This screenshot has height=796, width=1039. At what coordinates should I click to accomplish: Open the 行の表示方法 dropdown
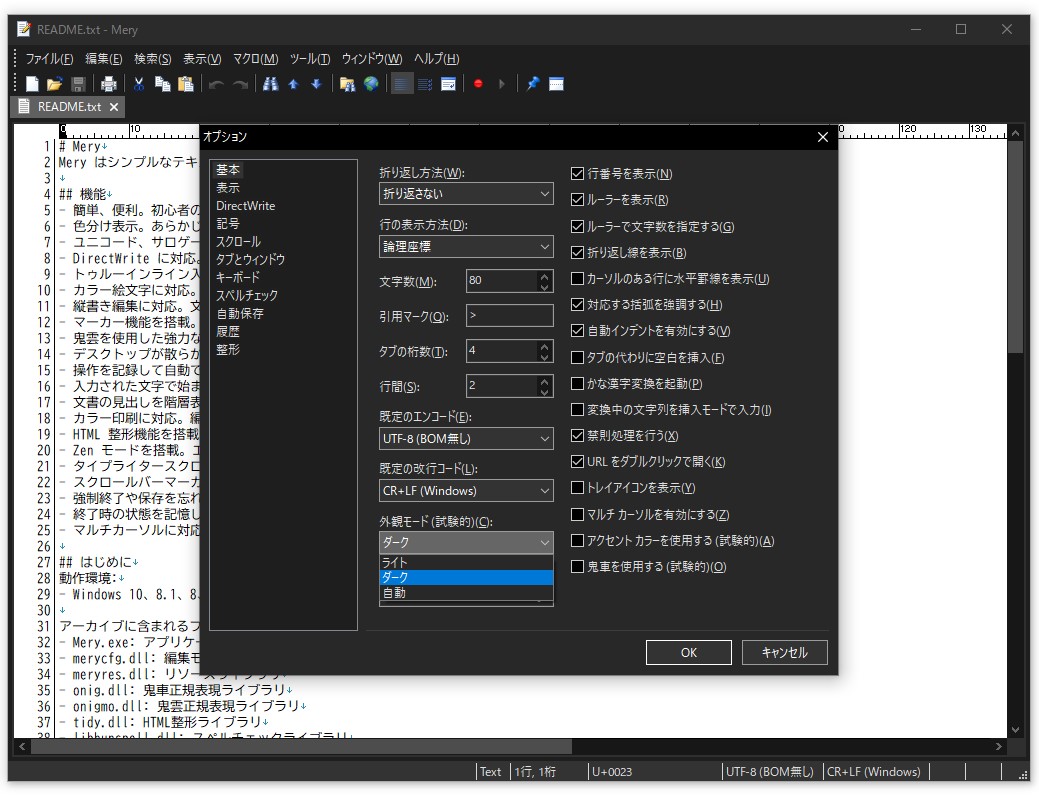tap(466, 247)
